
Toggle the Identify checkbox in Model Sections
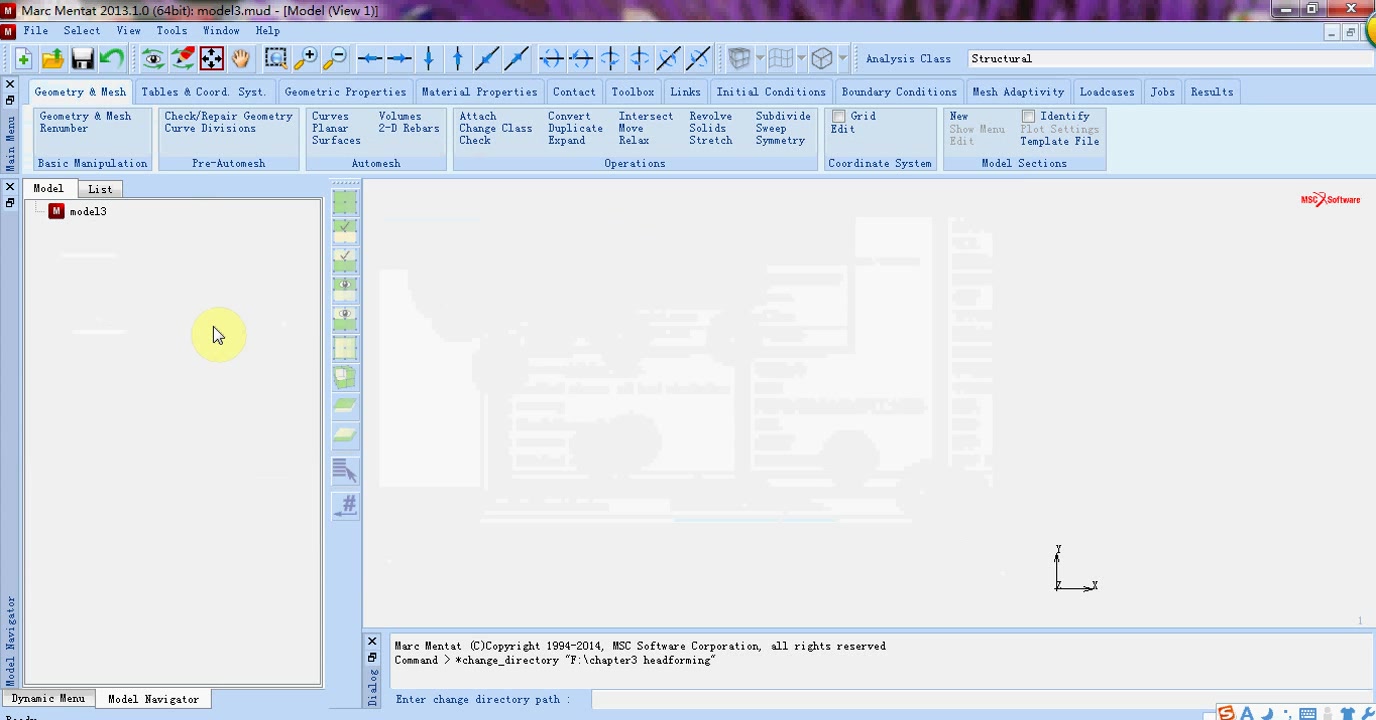(x=1028, y=116)
